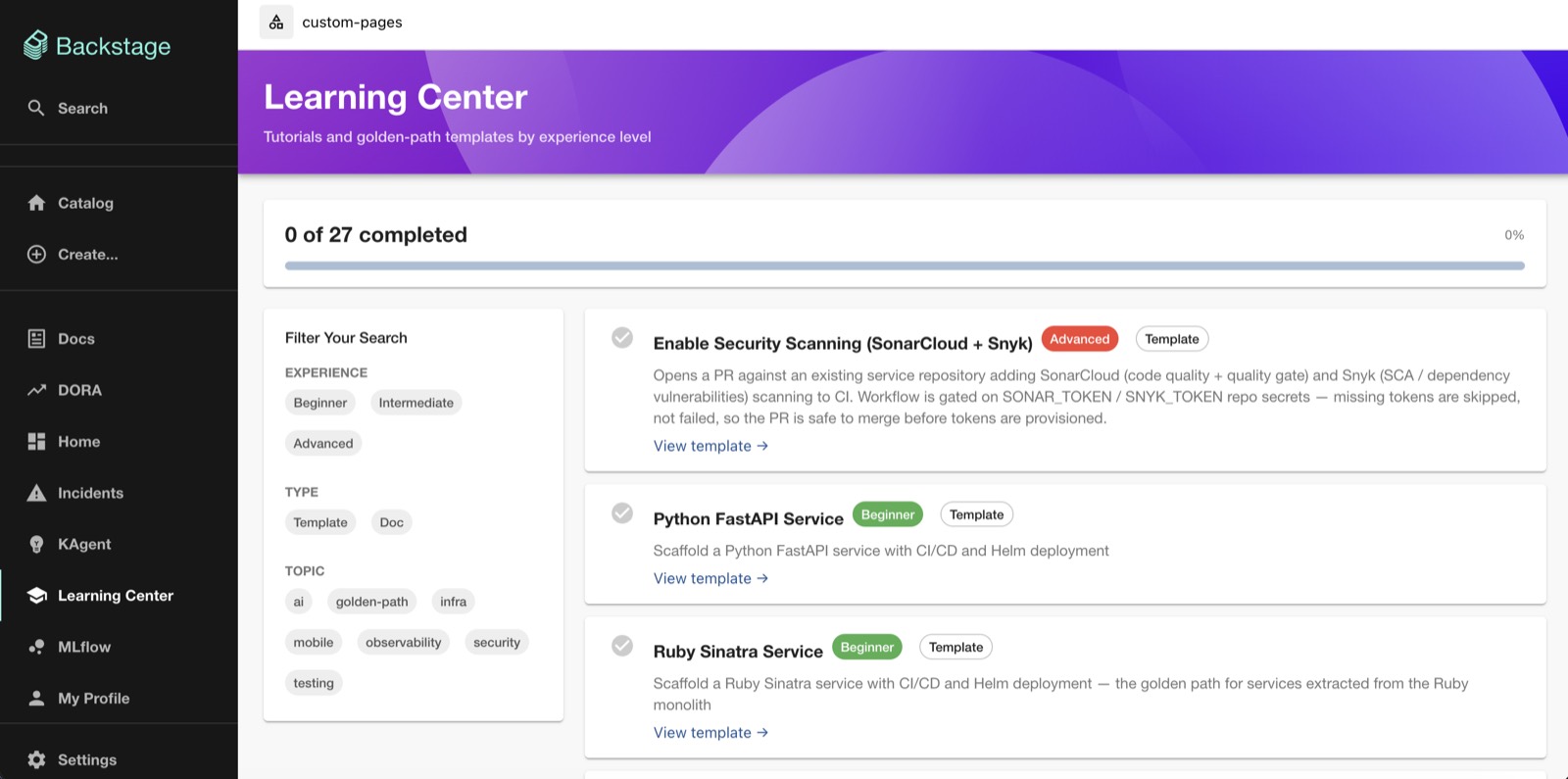Toggle the security topic filter chip
The image size is (1568, 779).
497,642
